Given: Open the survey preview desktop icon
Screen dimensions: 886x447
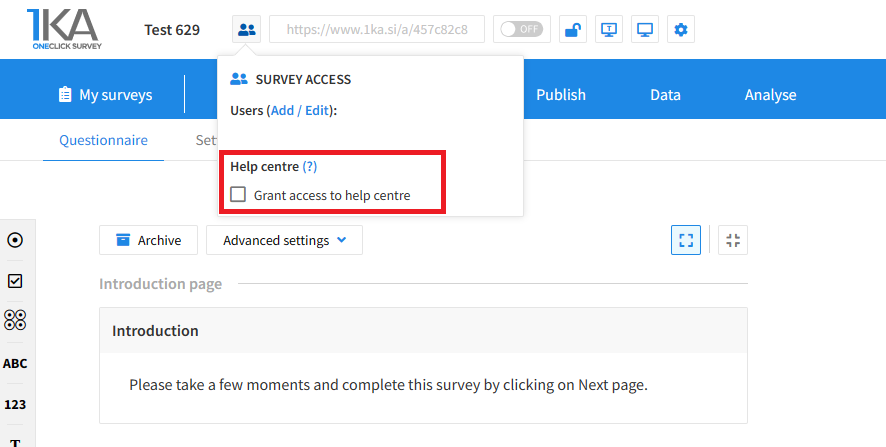Looking at the screenshot, I should [645, 29].
